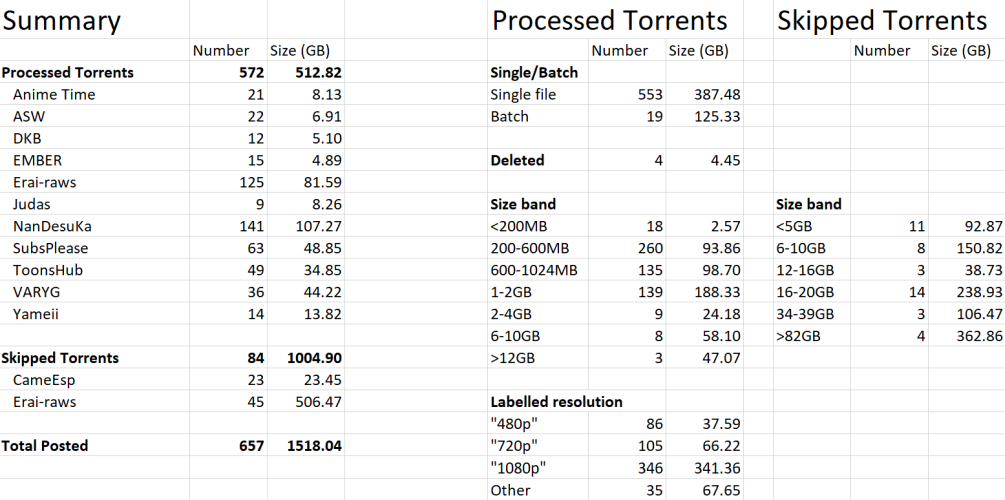The image size is (1005, 500).
Task: Click the Summary heading cell
Action: (62, 20)
